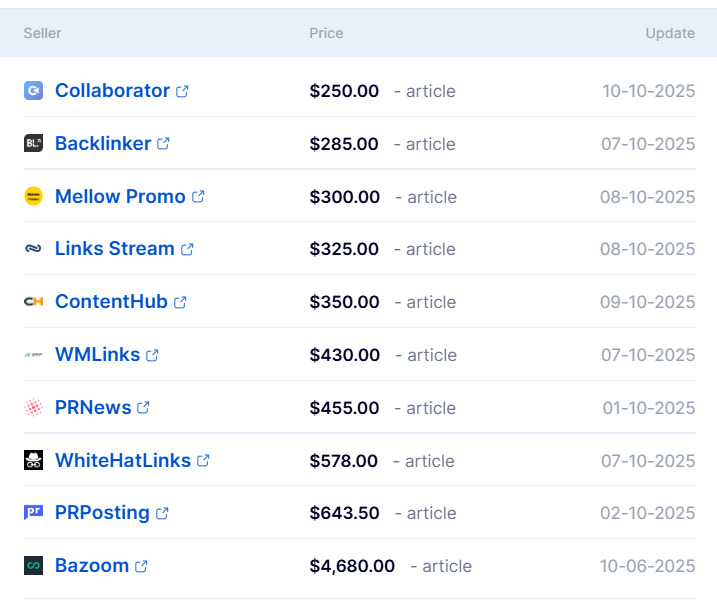Click the Collaborator seller logo icon
Image resolution: width=717 pixels, height=608 pixels.
33,91
